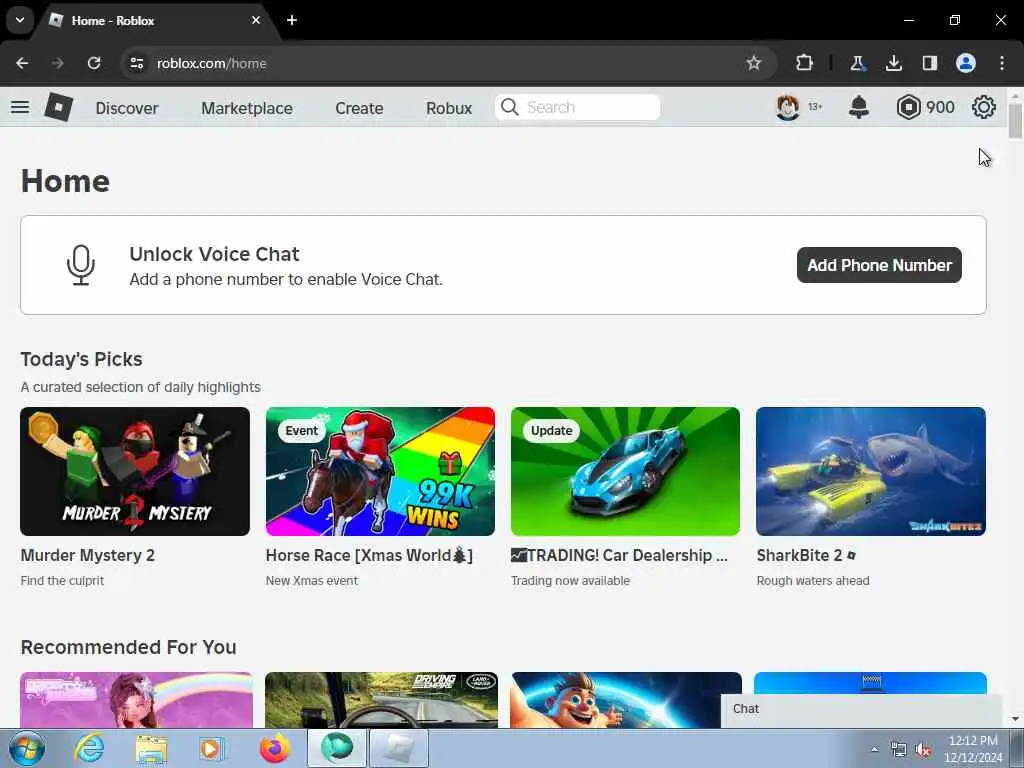Click the Roblox logo icon
The height and width of the screenshot is (768, 1024).
click(58, 107)
